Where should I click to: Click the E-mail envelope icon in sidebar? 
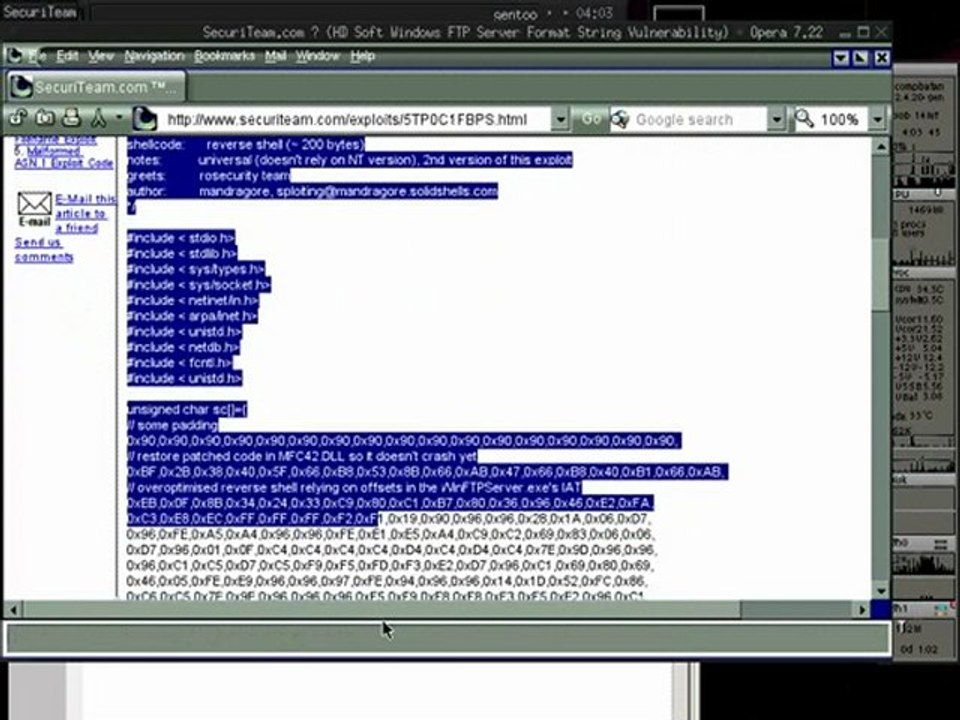34,209
